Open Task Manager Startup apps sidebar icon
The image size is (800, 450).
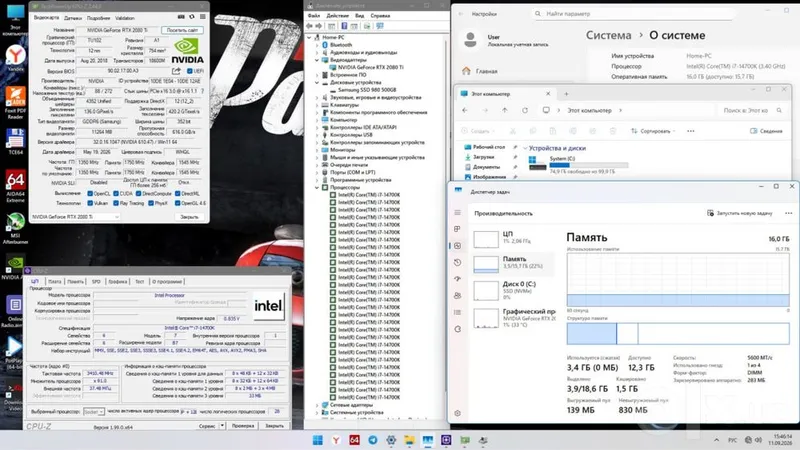[x=458, y=279]
